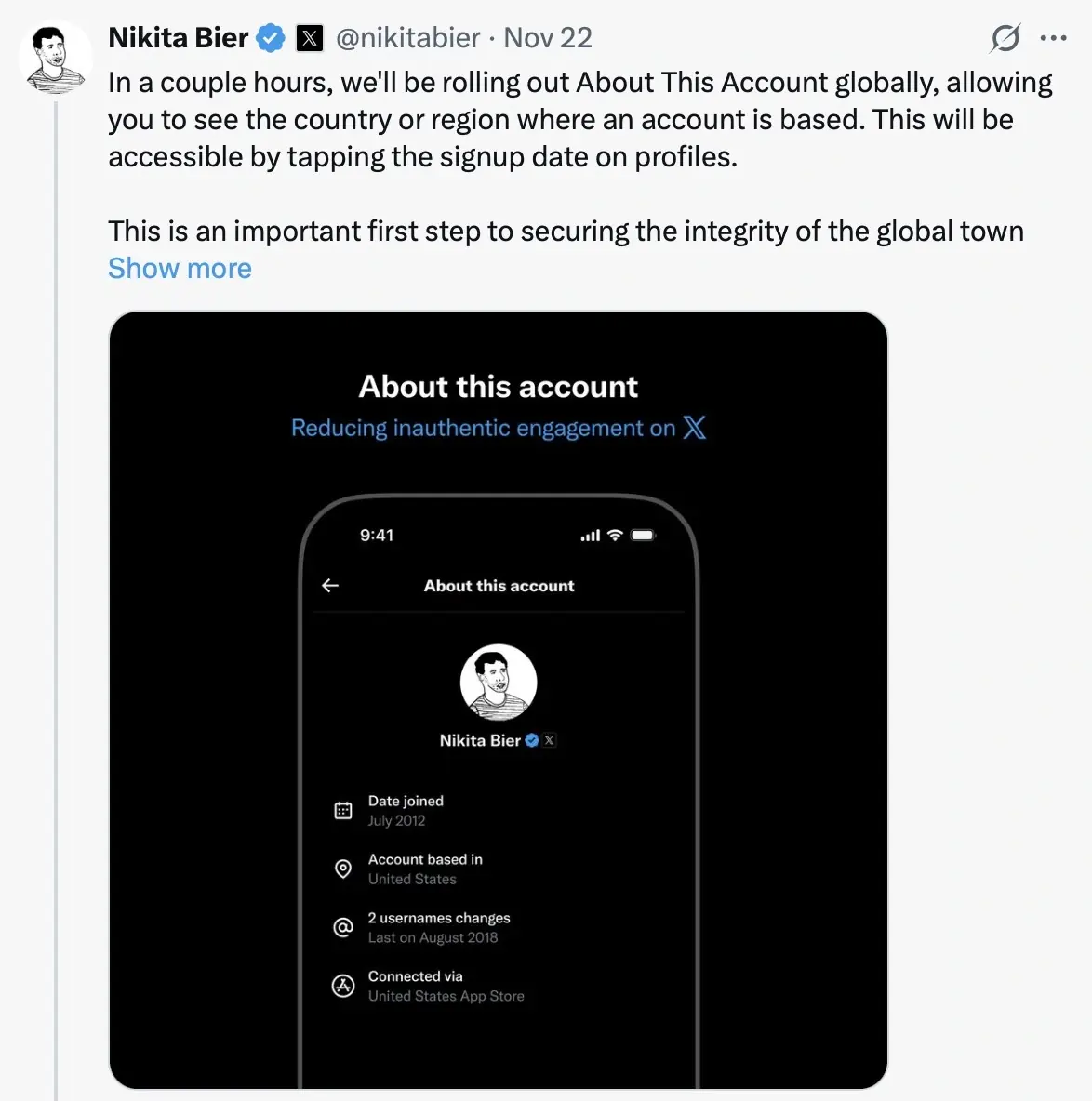This screenshot has height=1101, width=1092.
Task: Click the location pin icon for Account based in
Action: [x=343, y=869]
